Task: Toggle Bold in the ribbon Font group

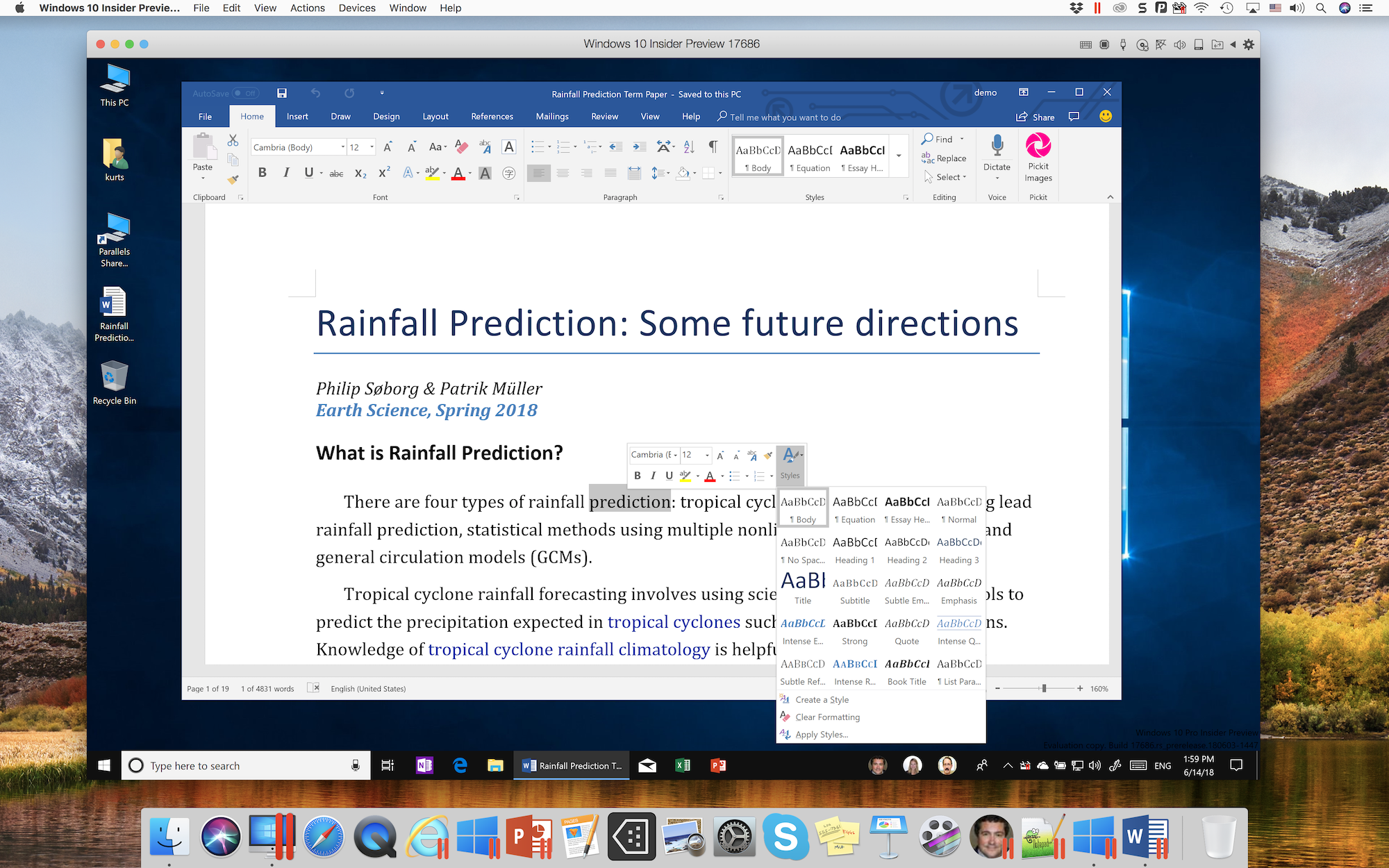Action: [263, 173]
